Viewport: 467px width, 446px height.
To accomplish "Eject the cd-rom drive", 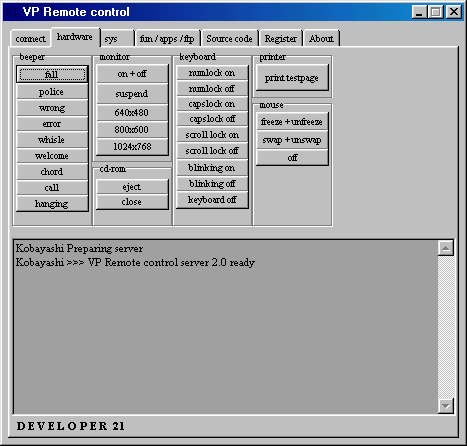I will coord(132,187).
